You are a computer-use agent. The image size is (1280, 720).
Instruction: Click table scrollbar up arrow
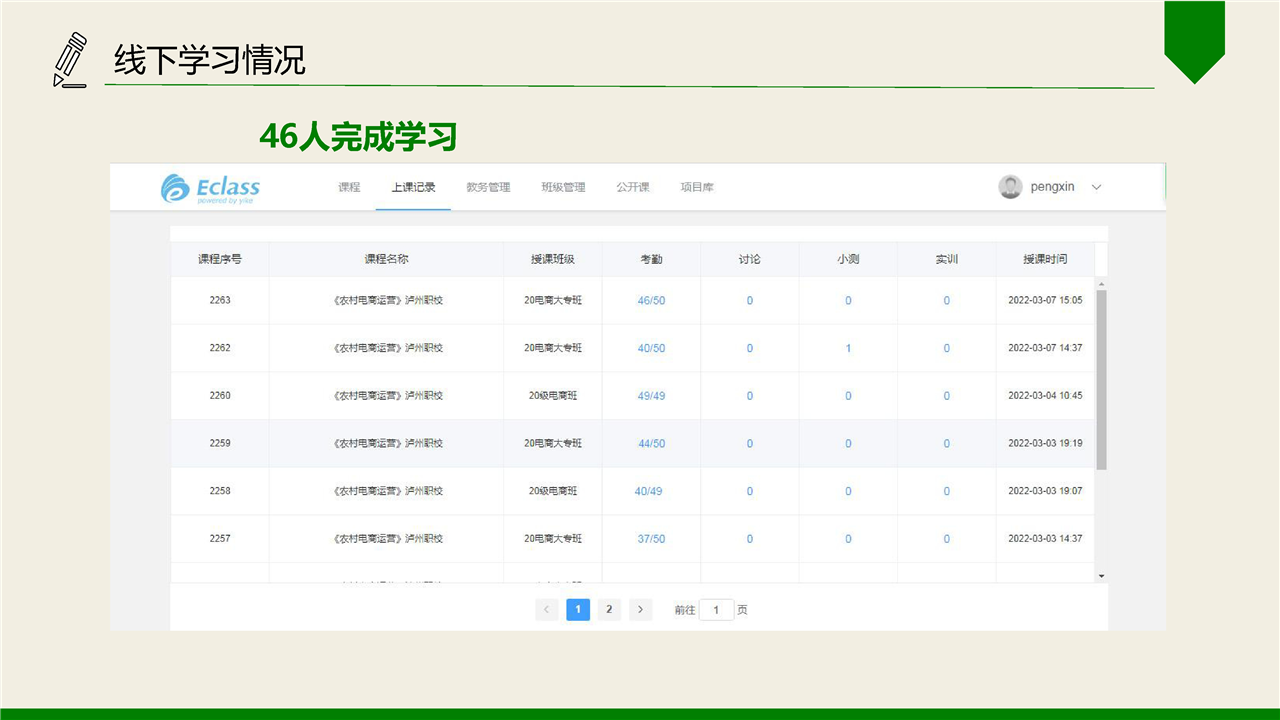1101,283
